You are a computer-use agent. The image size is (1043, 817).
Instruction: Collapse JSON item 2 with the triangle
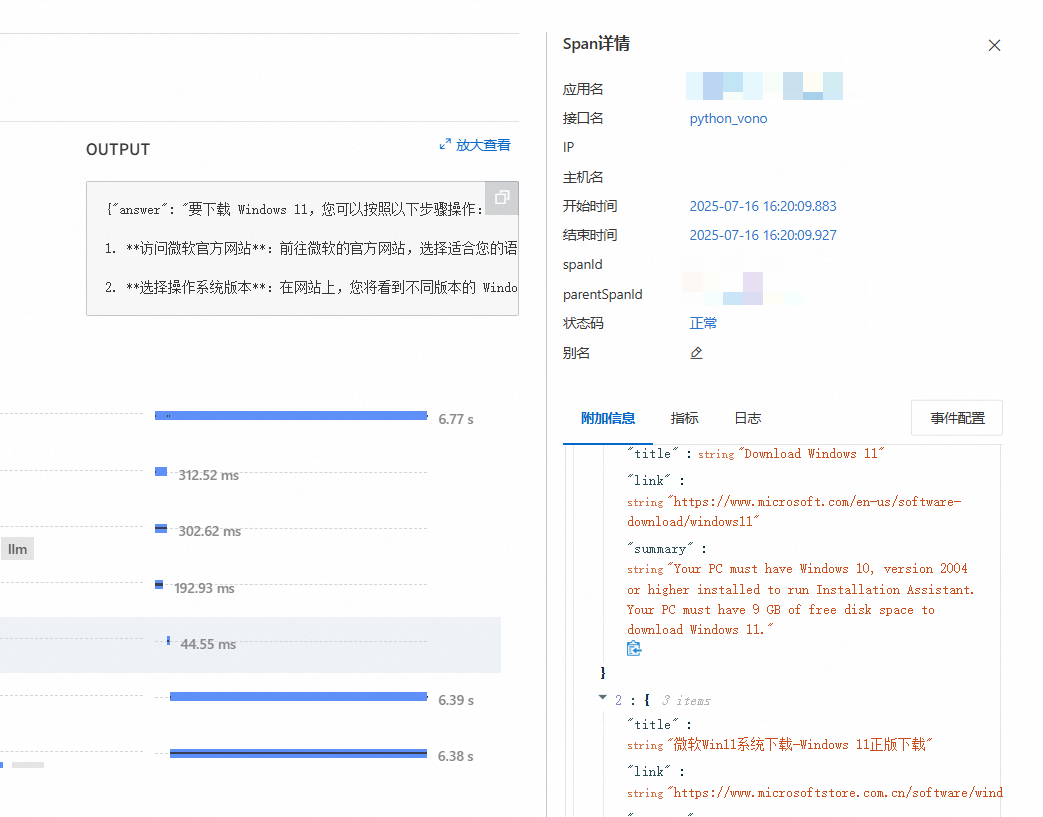pyautogui.click(x=603, y=699)
